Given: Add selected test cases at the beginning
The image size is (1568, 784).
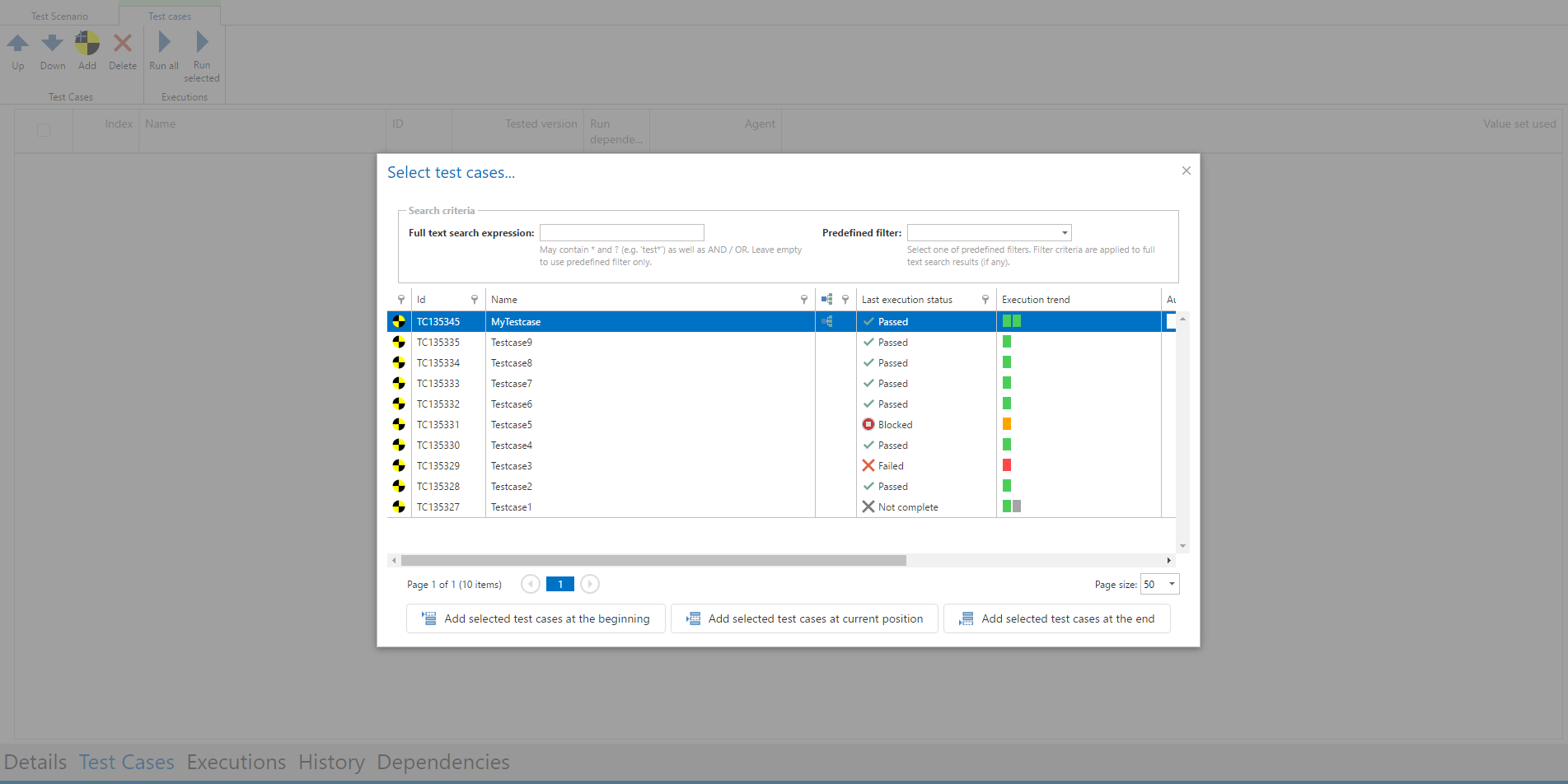Looking at the screenshot, I should pos(536,619).
